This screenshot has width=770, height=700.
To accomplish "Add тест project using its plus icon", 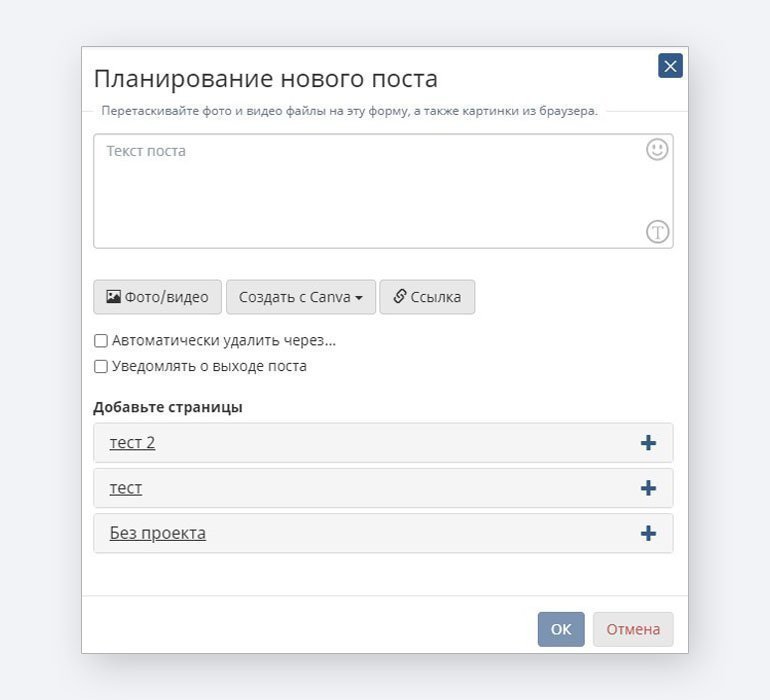I will pyautogui.click(x=648, y=488).
